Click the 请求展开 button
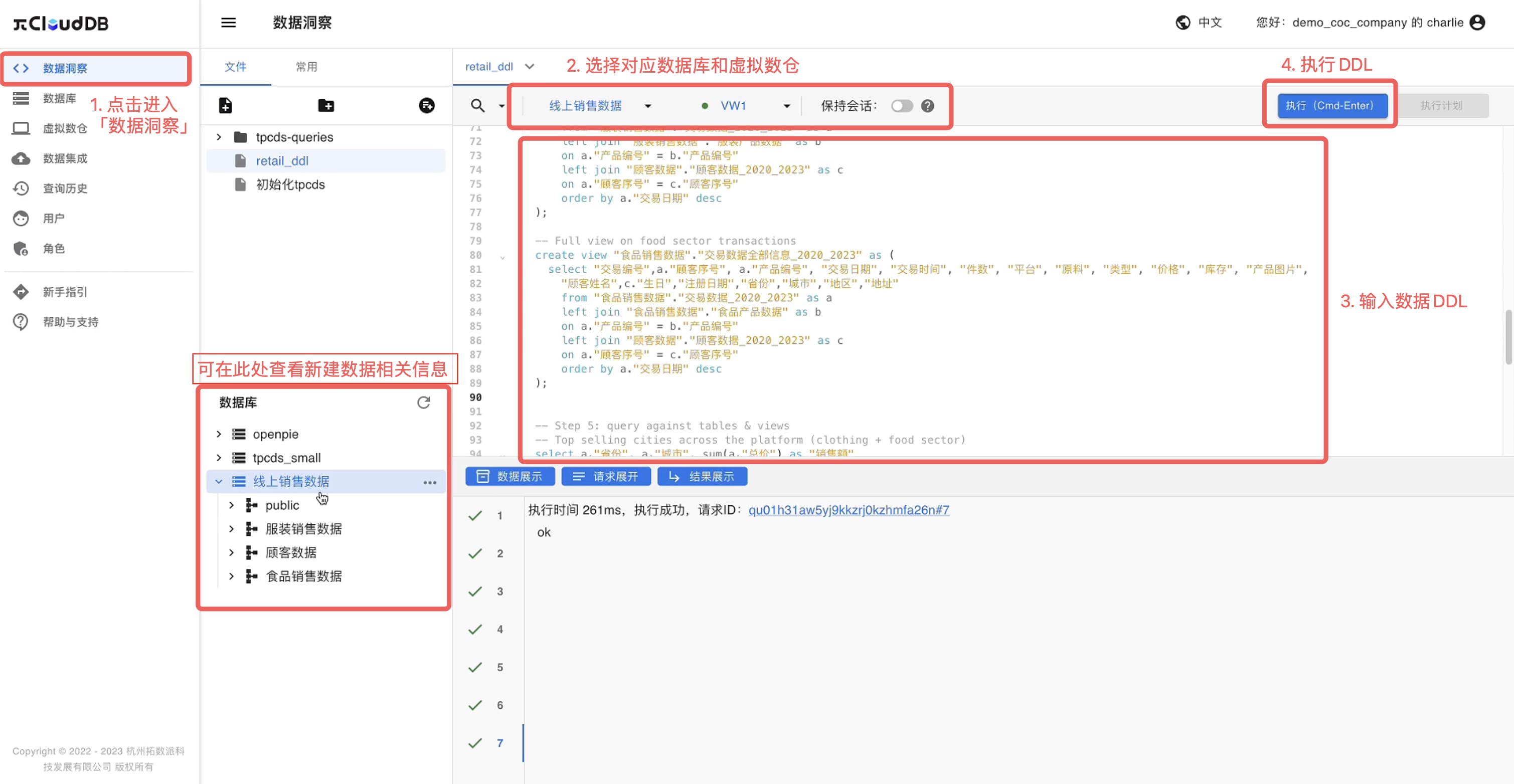Screen dimensions: 1514x784 [x=606, y=477]
